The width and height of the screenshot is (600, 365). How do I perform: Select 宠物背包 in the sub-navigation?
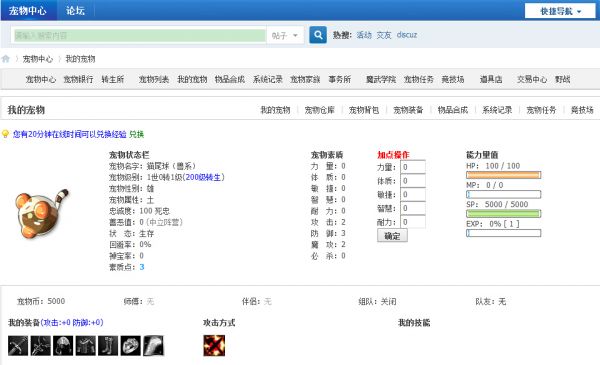point(364,110)
